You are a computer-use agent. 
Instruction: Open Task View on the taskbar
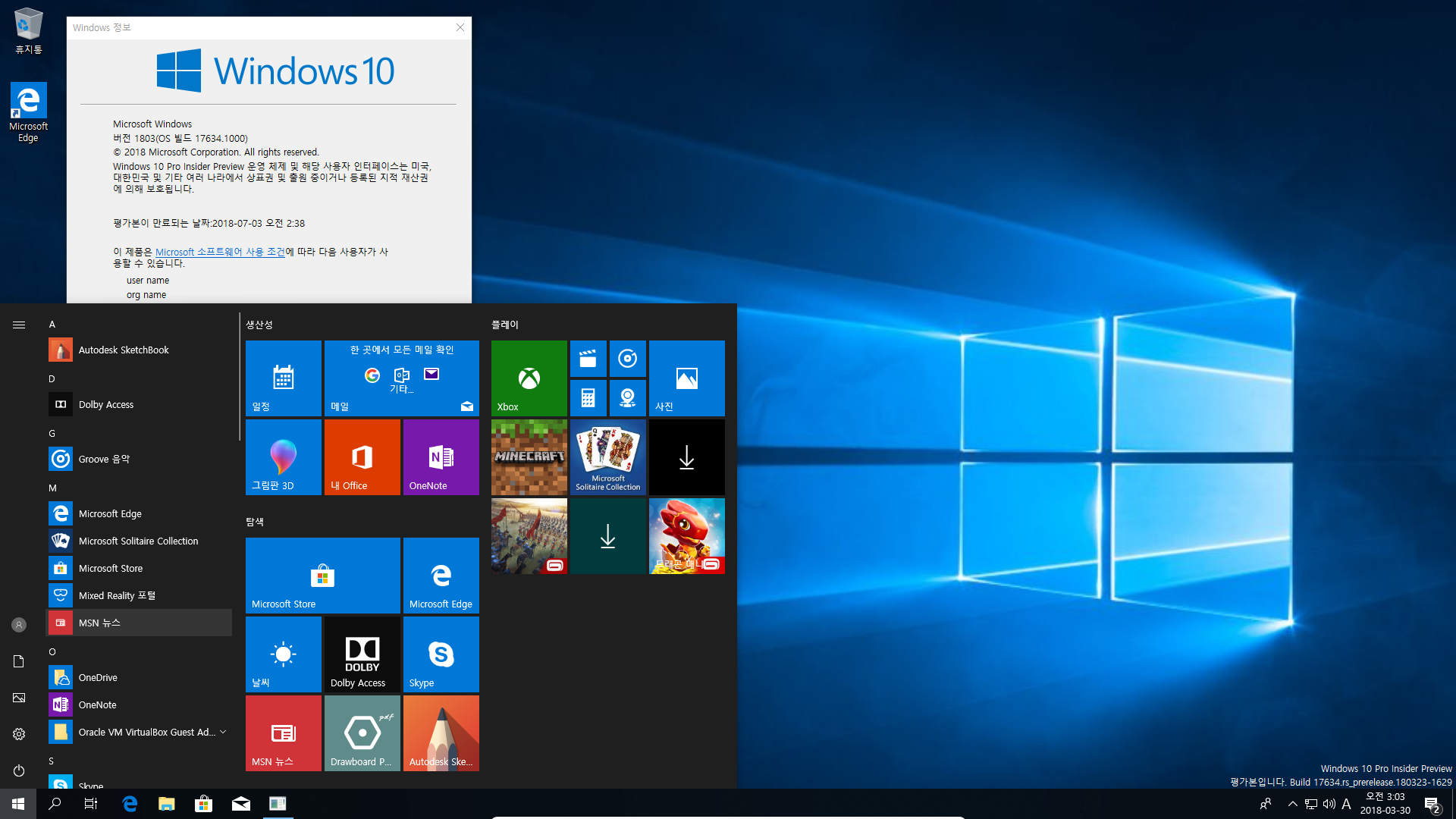91,804
